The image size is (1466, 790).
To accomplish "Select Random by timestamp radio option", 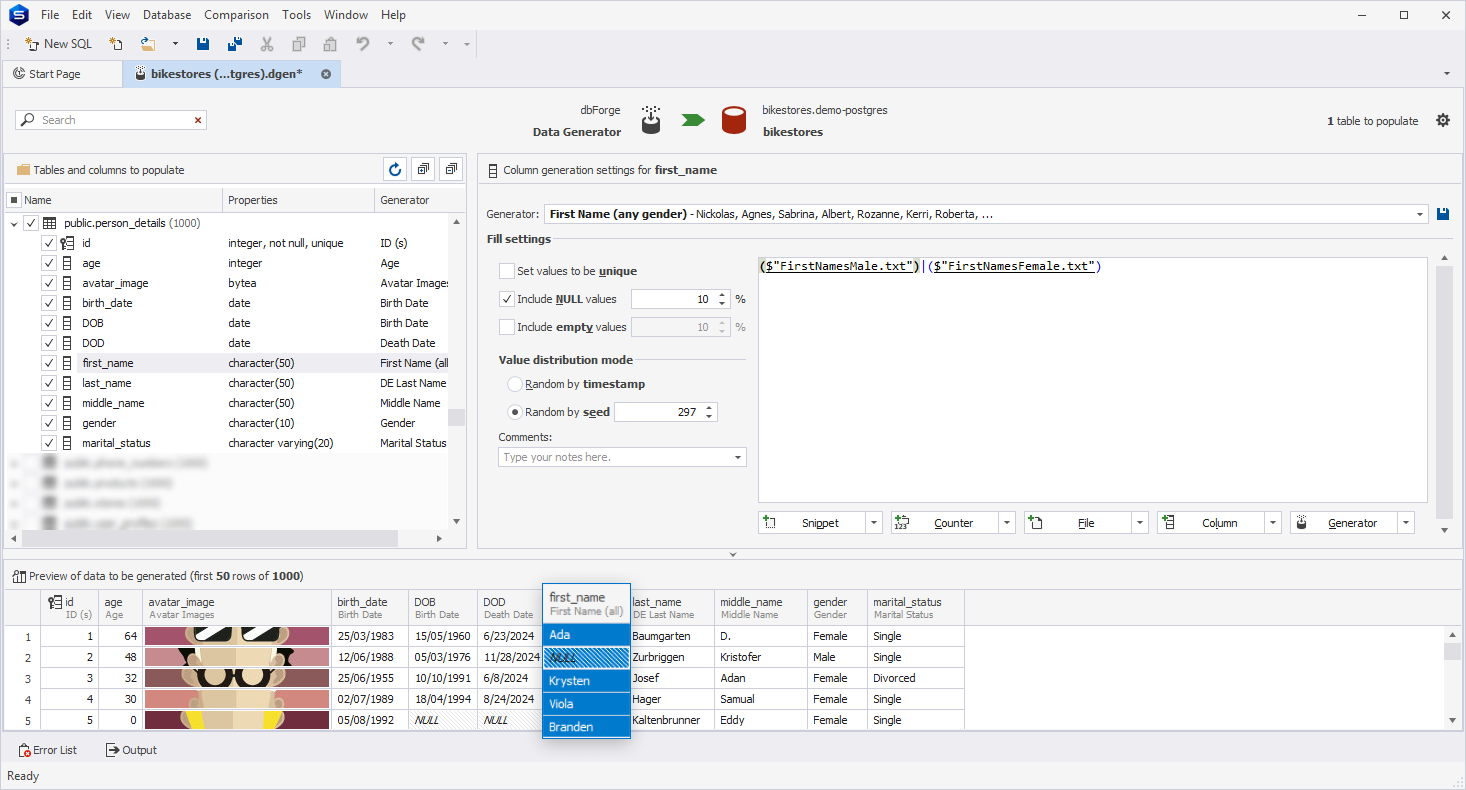I will pyautogui.click(x=515, y=384).
